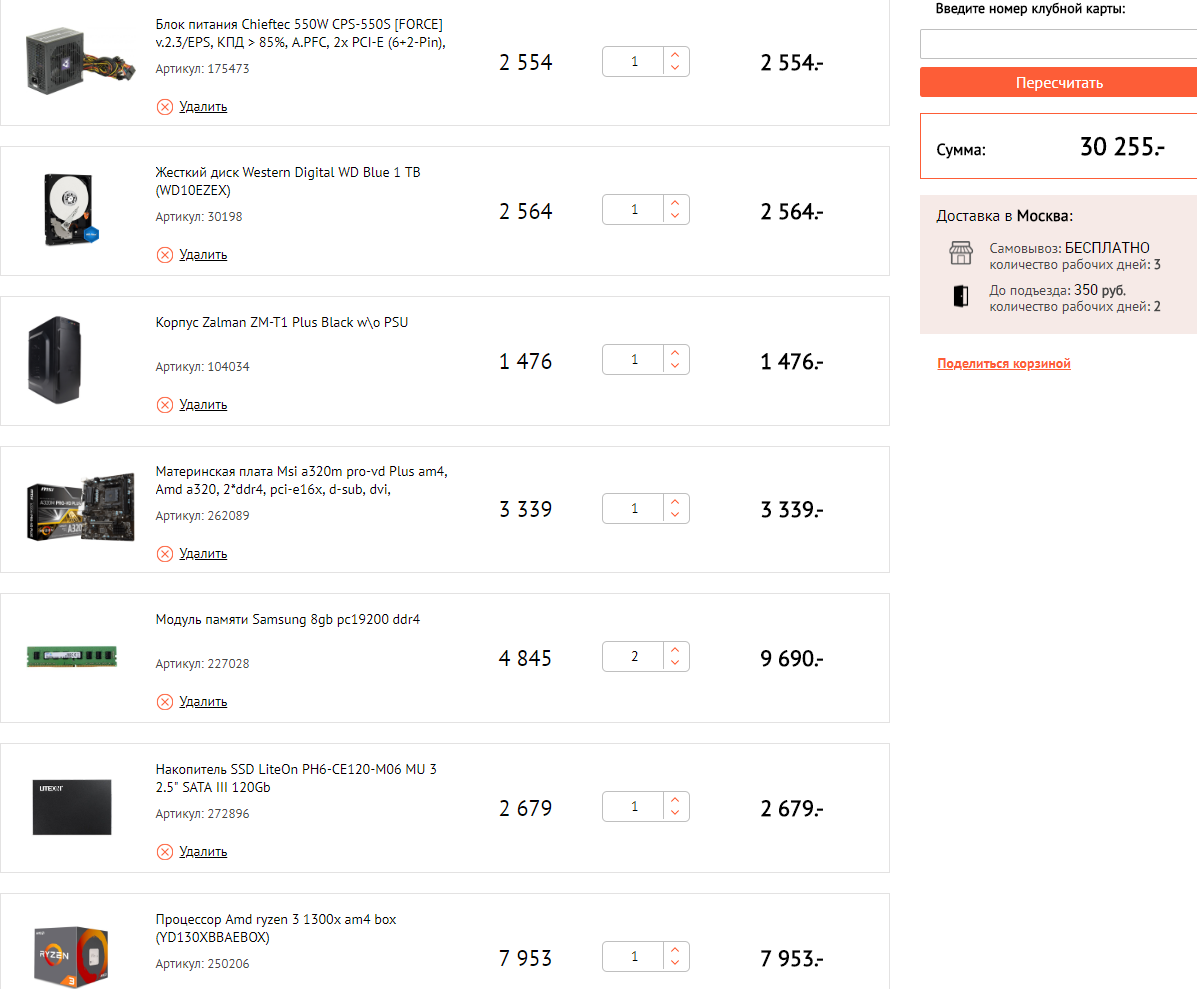Click the delete icon for Zalman case
1197x989 pixels.
click(165, 405)
